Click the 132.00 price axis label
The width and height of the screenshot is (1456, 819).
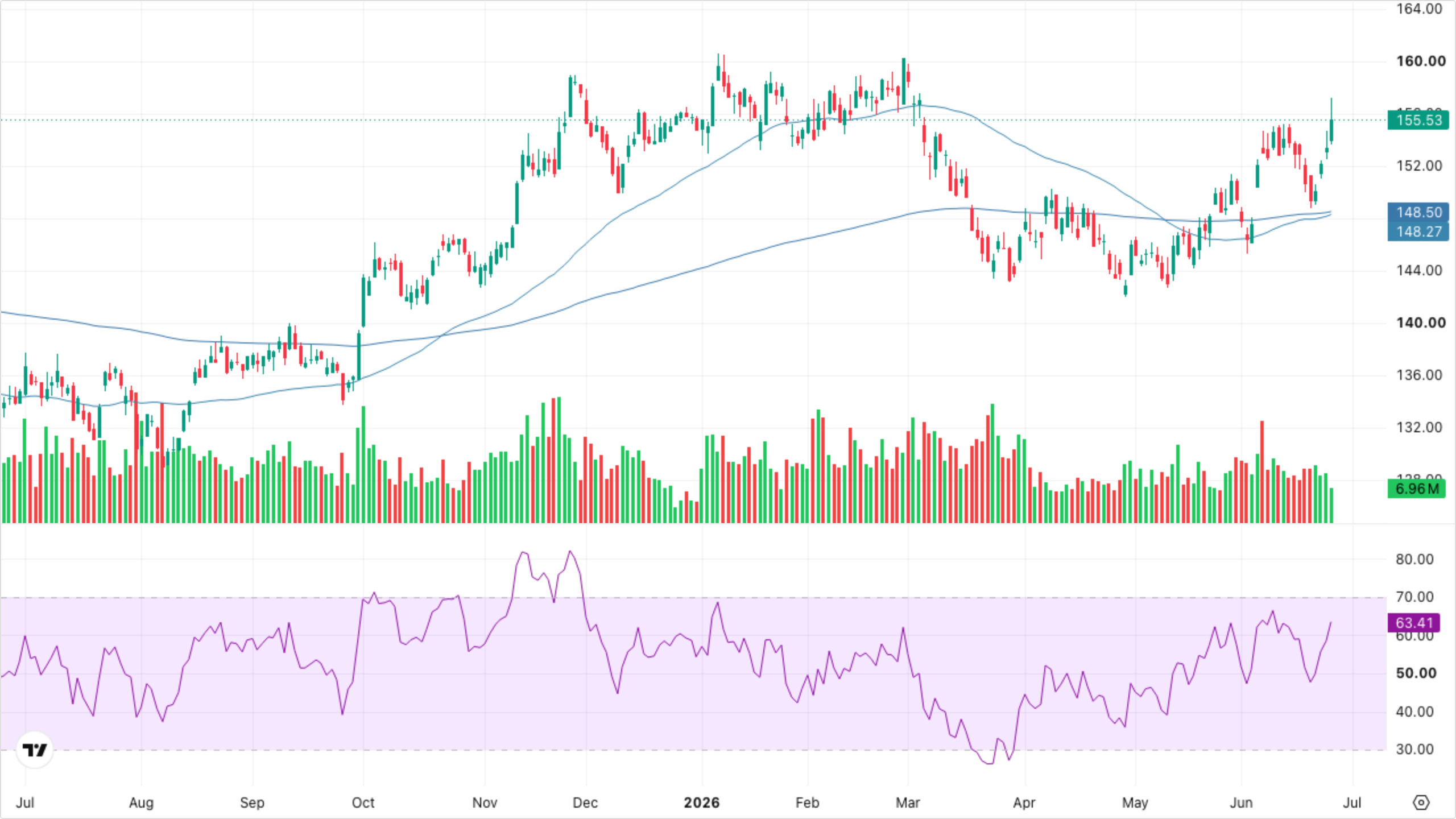1420,427
